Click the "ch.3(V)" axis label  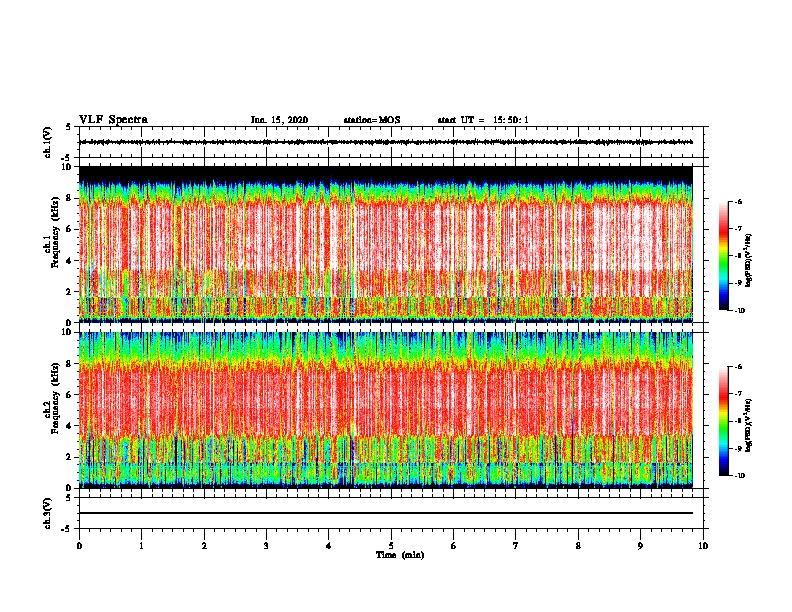point(48,513)
